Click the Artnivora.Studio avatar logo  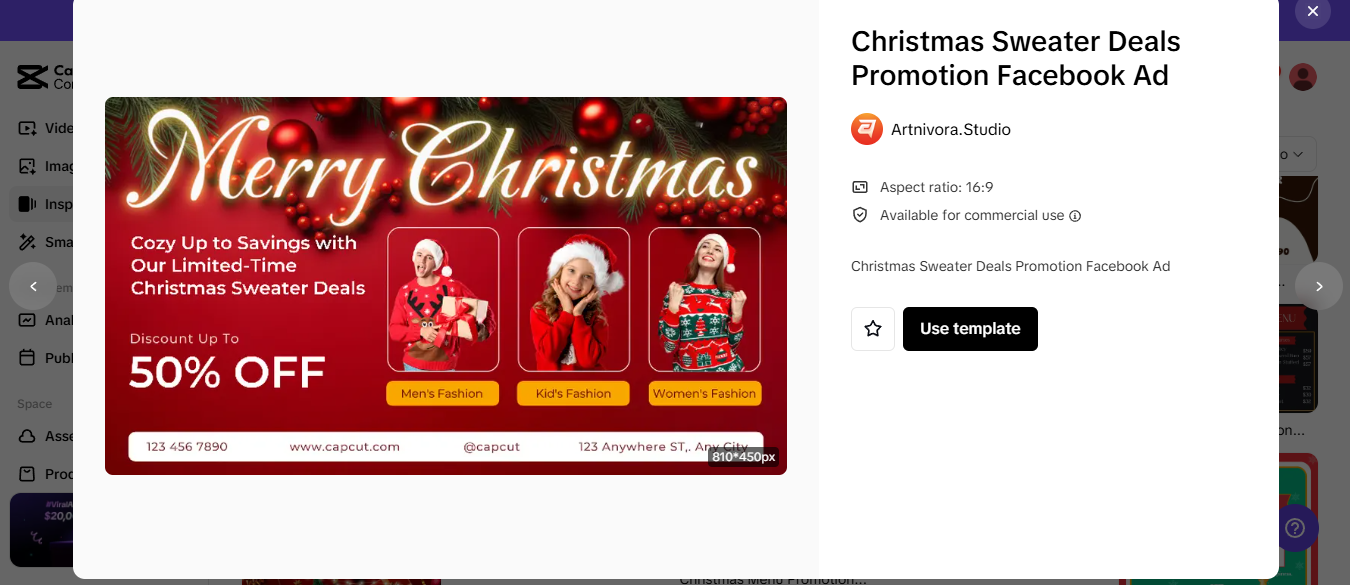tap(867, 129)
